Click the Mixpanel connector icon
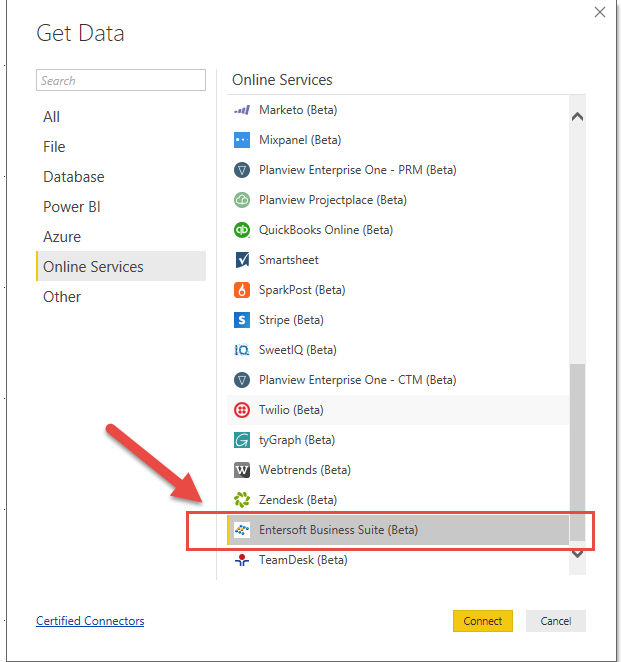 (242, 140)
